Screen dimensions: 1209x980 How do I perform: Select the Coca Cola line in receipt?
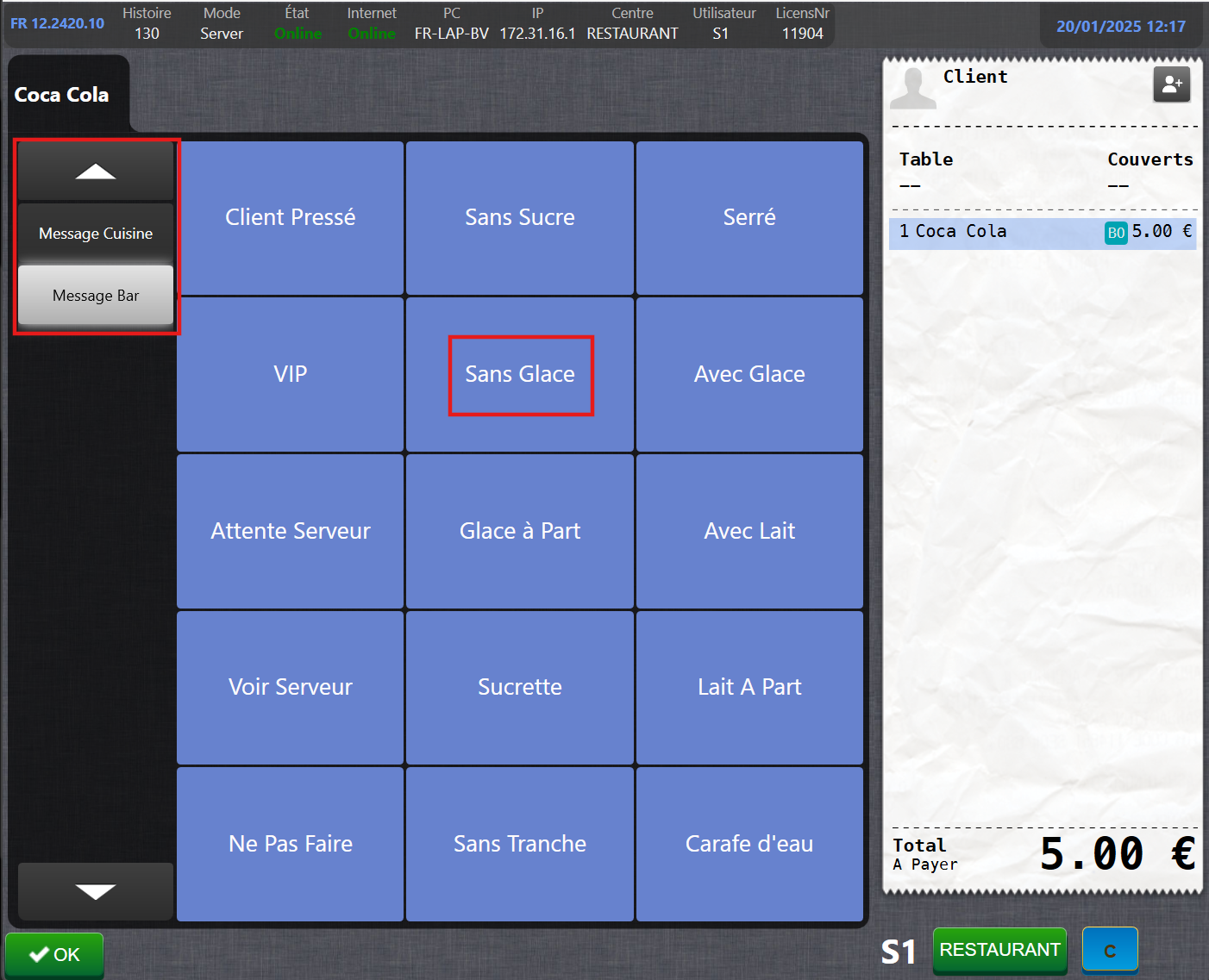tap(992, 232)
